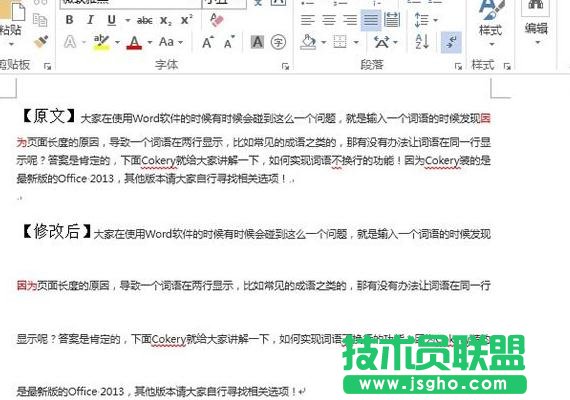Toggle subscript formatting
This screenshot has height=400, width=570.
(x=166, y=20)
